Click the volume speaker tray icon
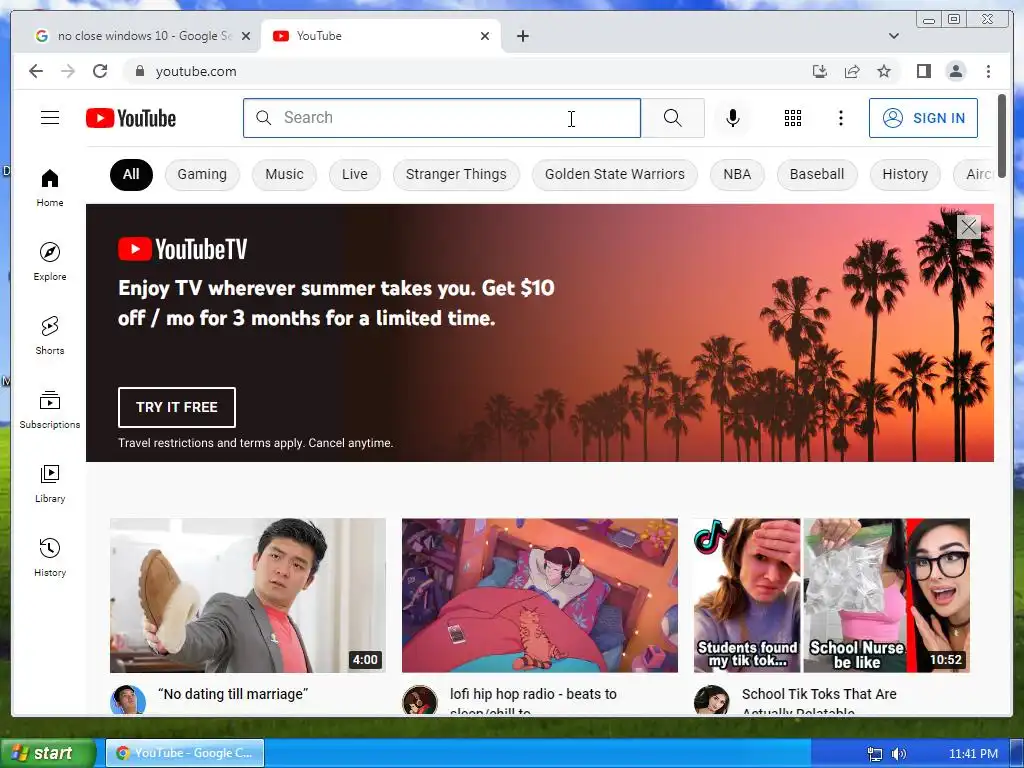 tap(899, 754)
